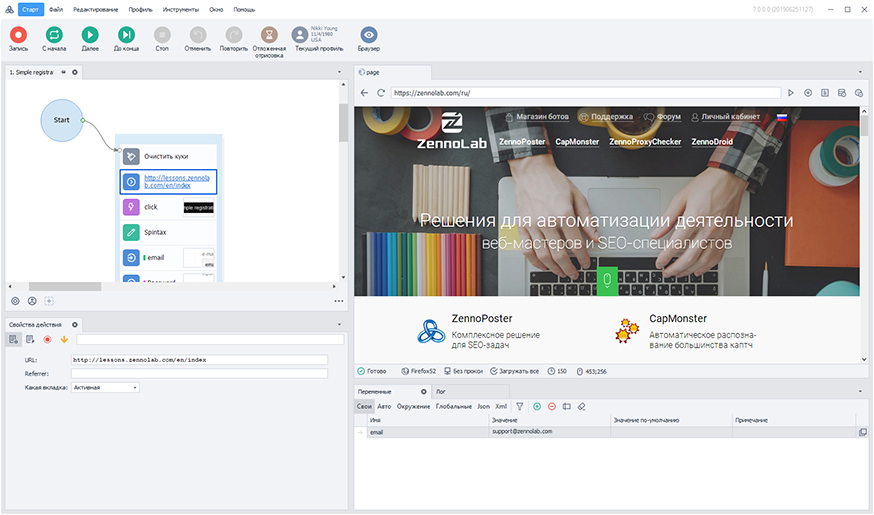874x515 pixels.
Task: Select the green Spintax action block
Action: (168, 232)
